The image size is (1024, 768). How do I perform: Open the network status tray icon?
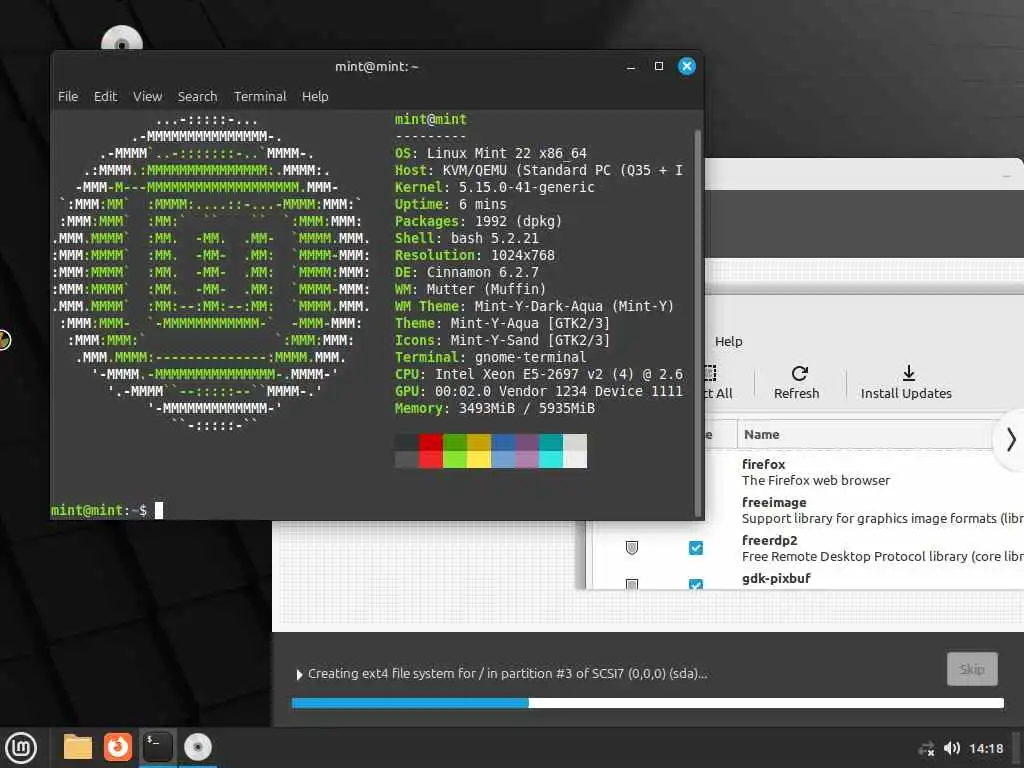tap(926, 748)
